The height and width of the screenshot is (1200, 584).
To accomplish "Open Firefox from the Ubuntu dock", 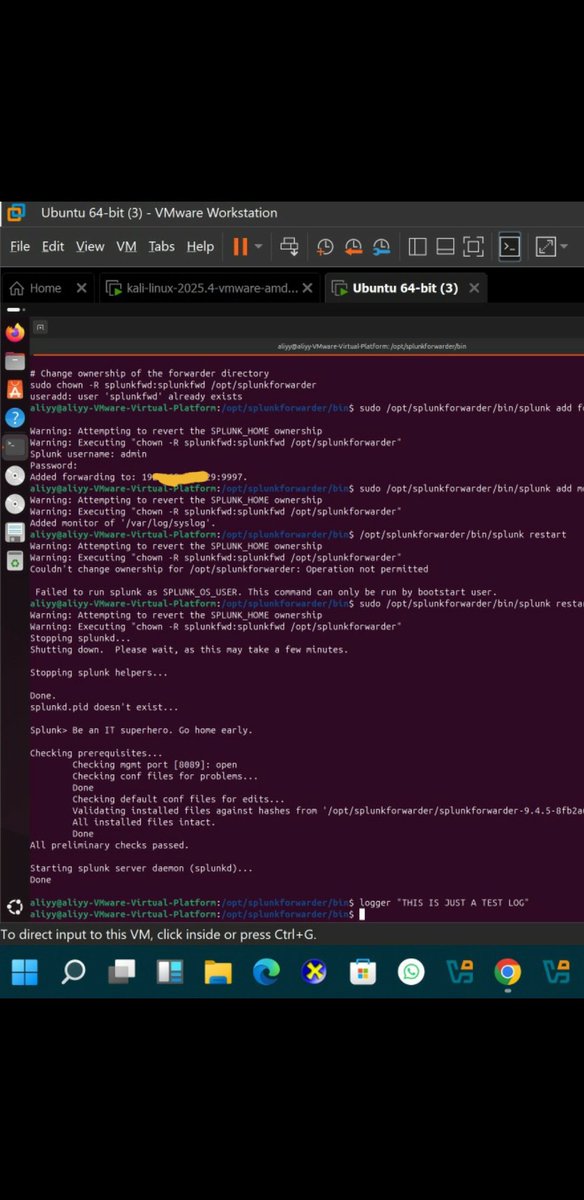I will click(x=15, y=332).
